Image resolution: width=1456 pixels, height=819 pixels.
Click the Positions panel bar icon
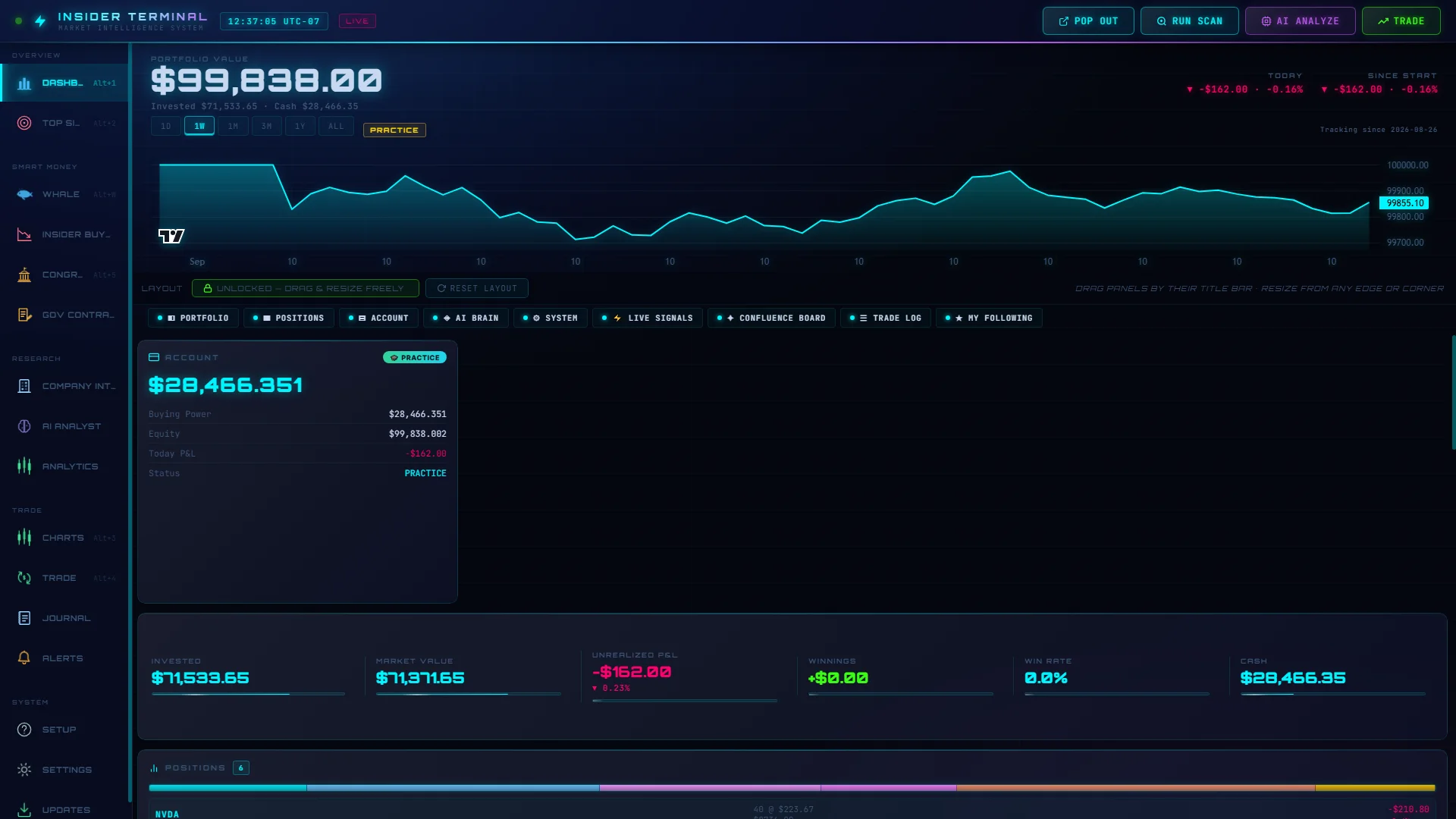click(154, 768)
